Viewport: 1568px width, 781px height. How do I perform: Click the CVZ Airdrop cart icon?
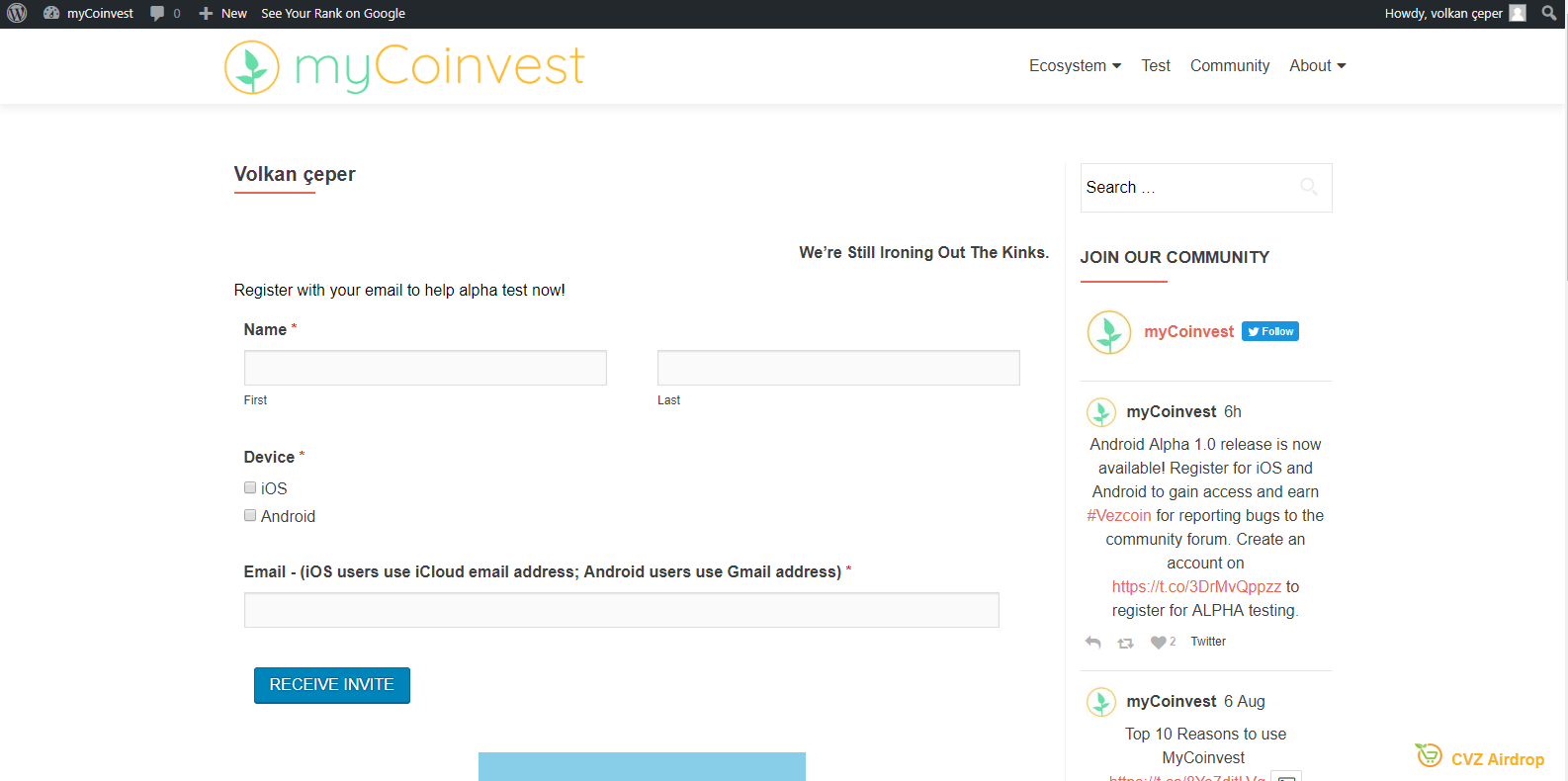(1429, 755)
